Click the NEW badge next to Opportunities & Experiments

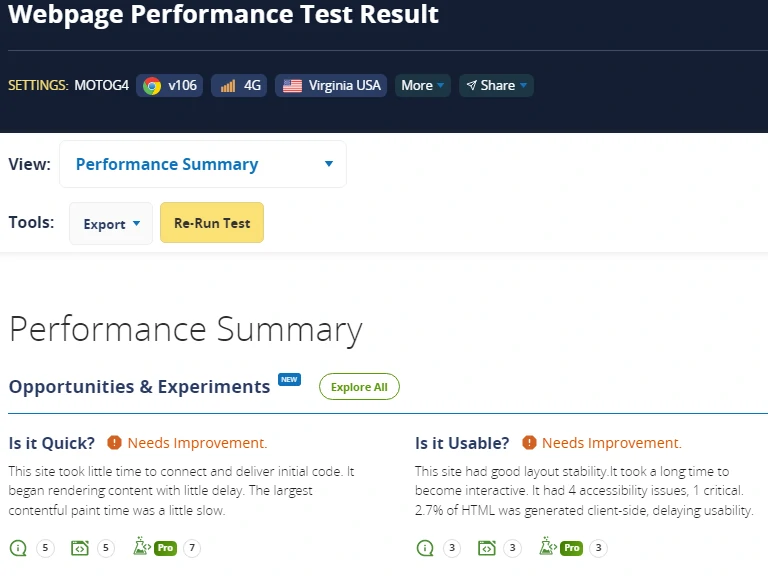tap(289, 380)
